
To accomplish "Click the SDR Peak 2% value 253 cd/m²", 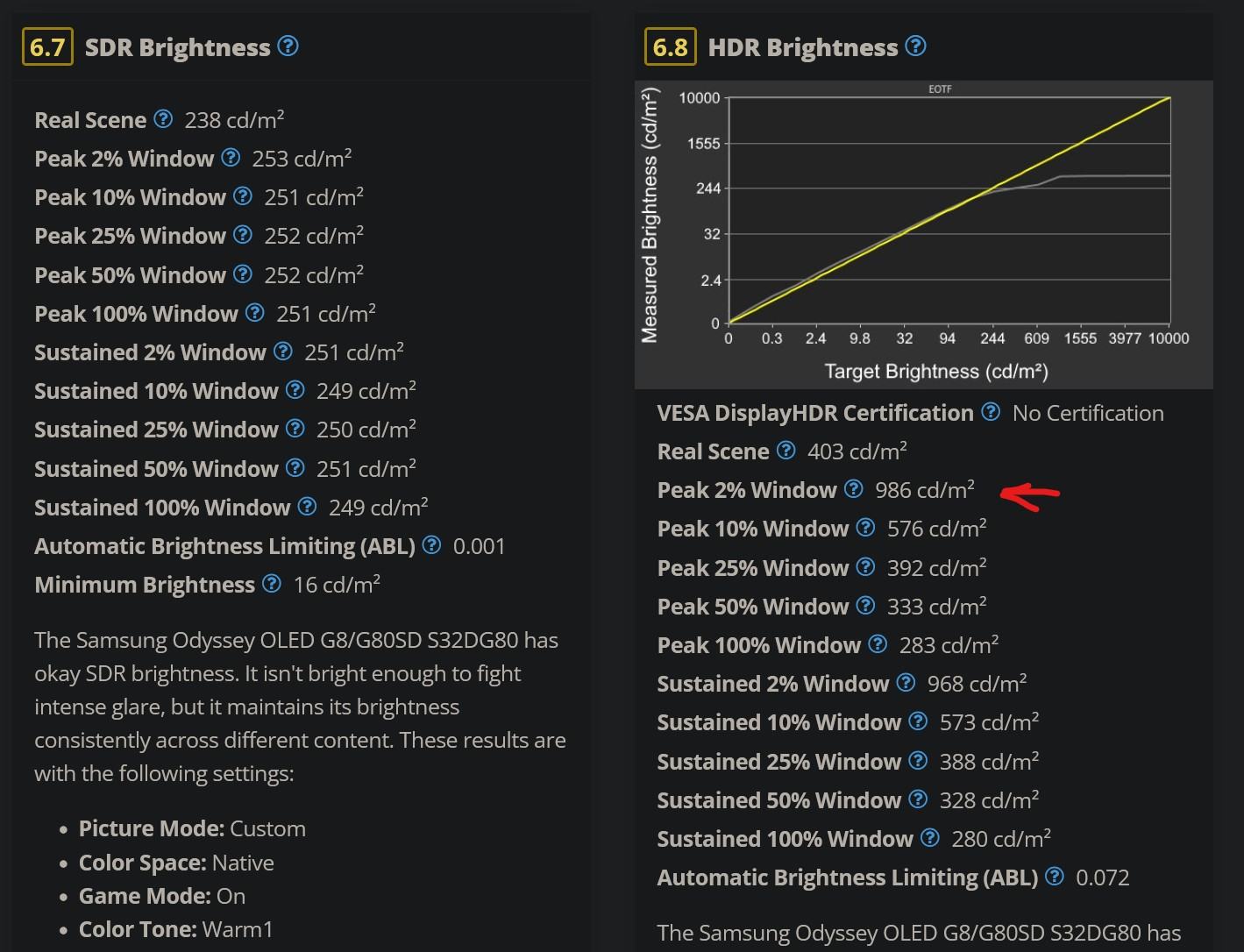I will click(x=302, y=158).
